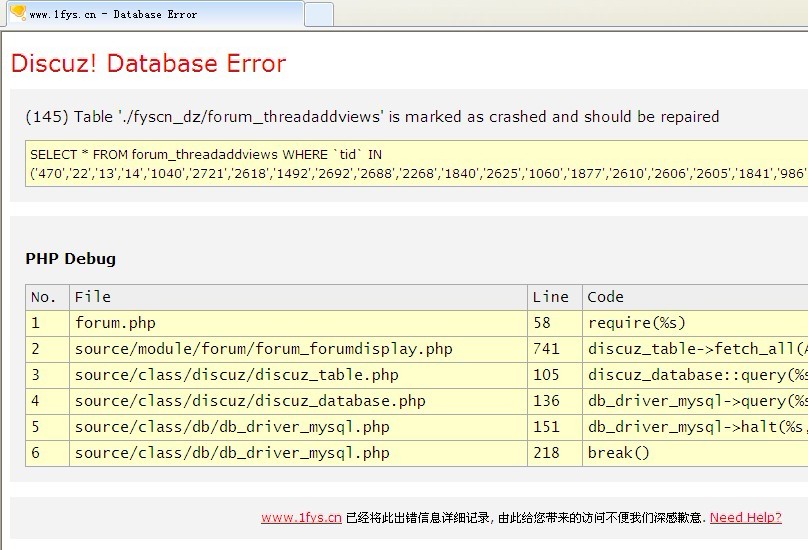Image resolution: width=808 pixels, height=550 pixels.
Task: Select the 'forum.php' file cell
Action: (298, 323)
